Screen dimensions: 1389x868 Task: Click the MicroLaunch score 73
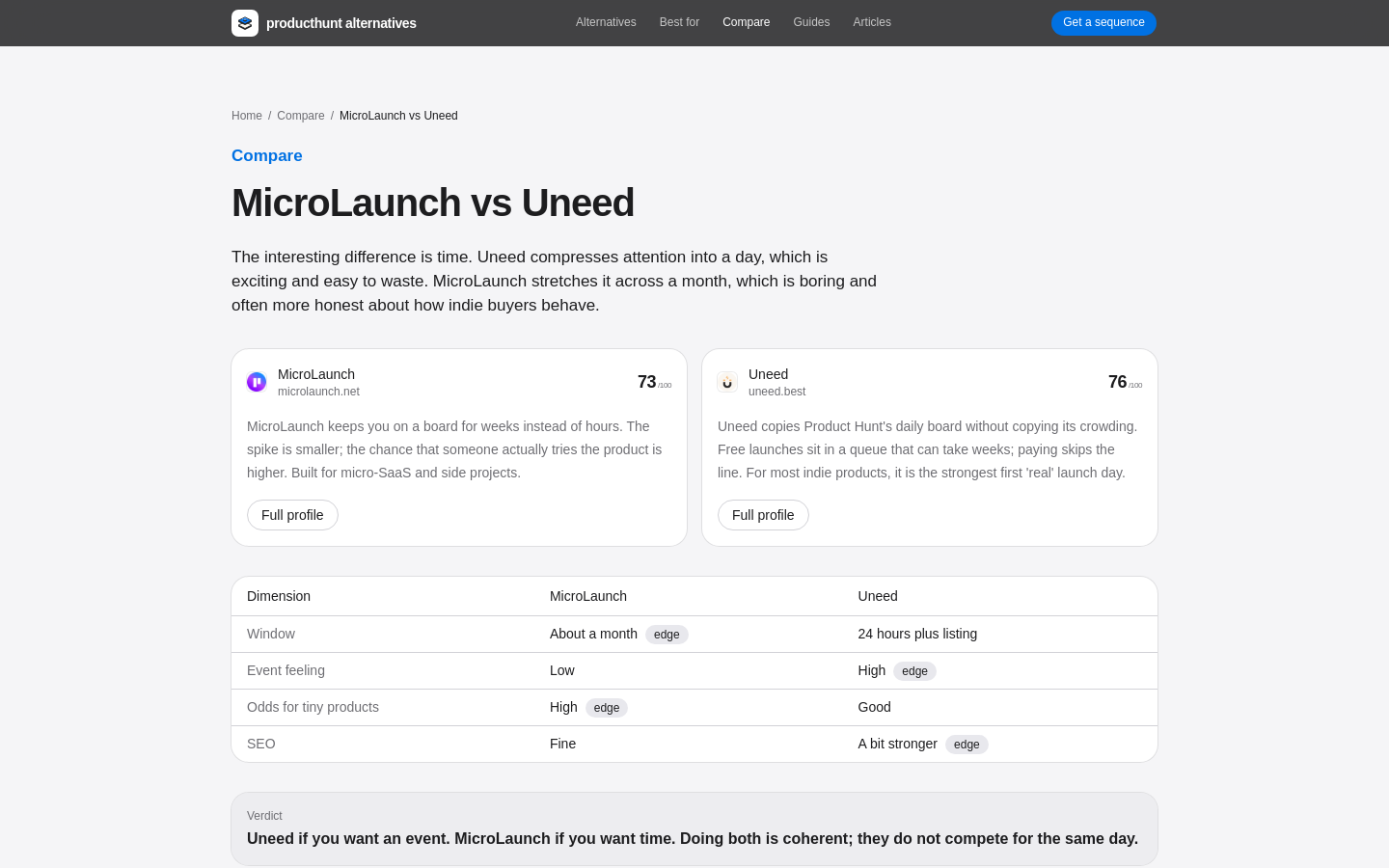646,382
